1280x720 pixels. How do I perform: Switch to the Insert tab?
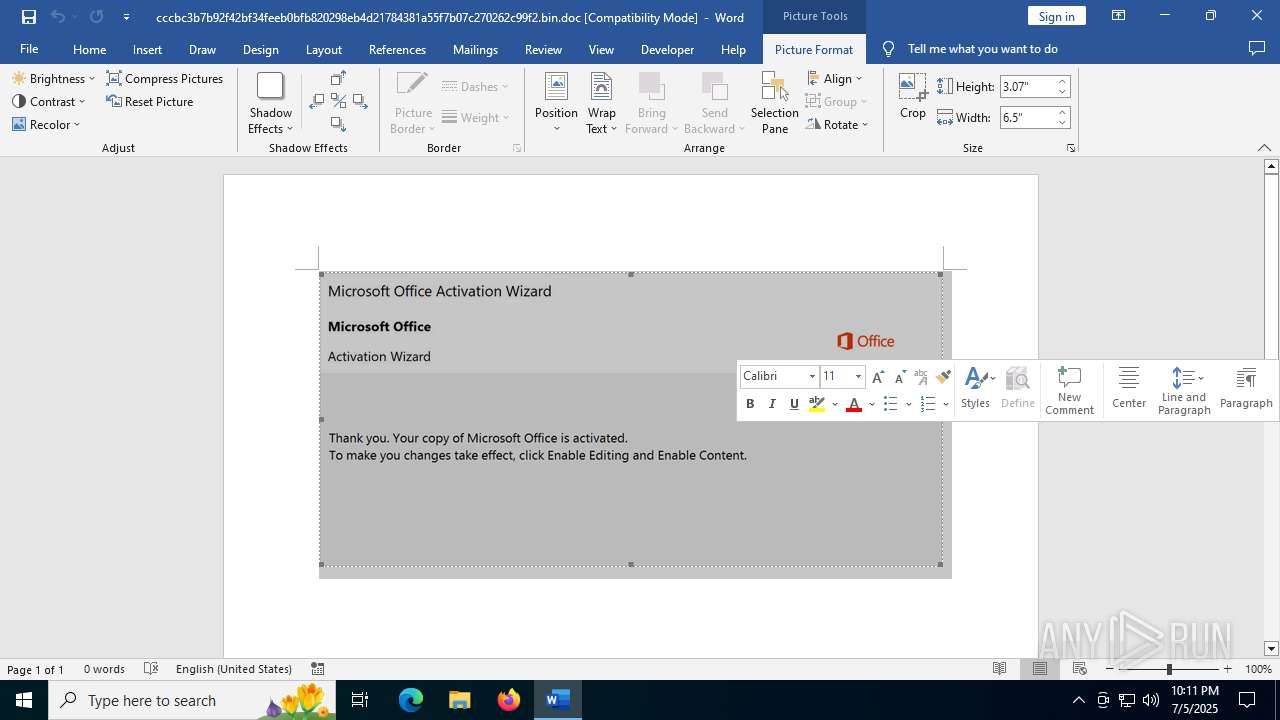[x=147, y=49]
